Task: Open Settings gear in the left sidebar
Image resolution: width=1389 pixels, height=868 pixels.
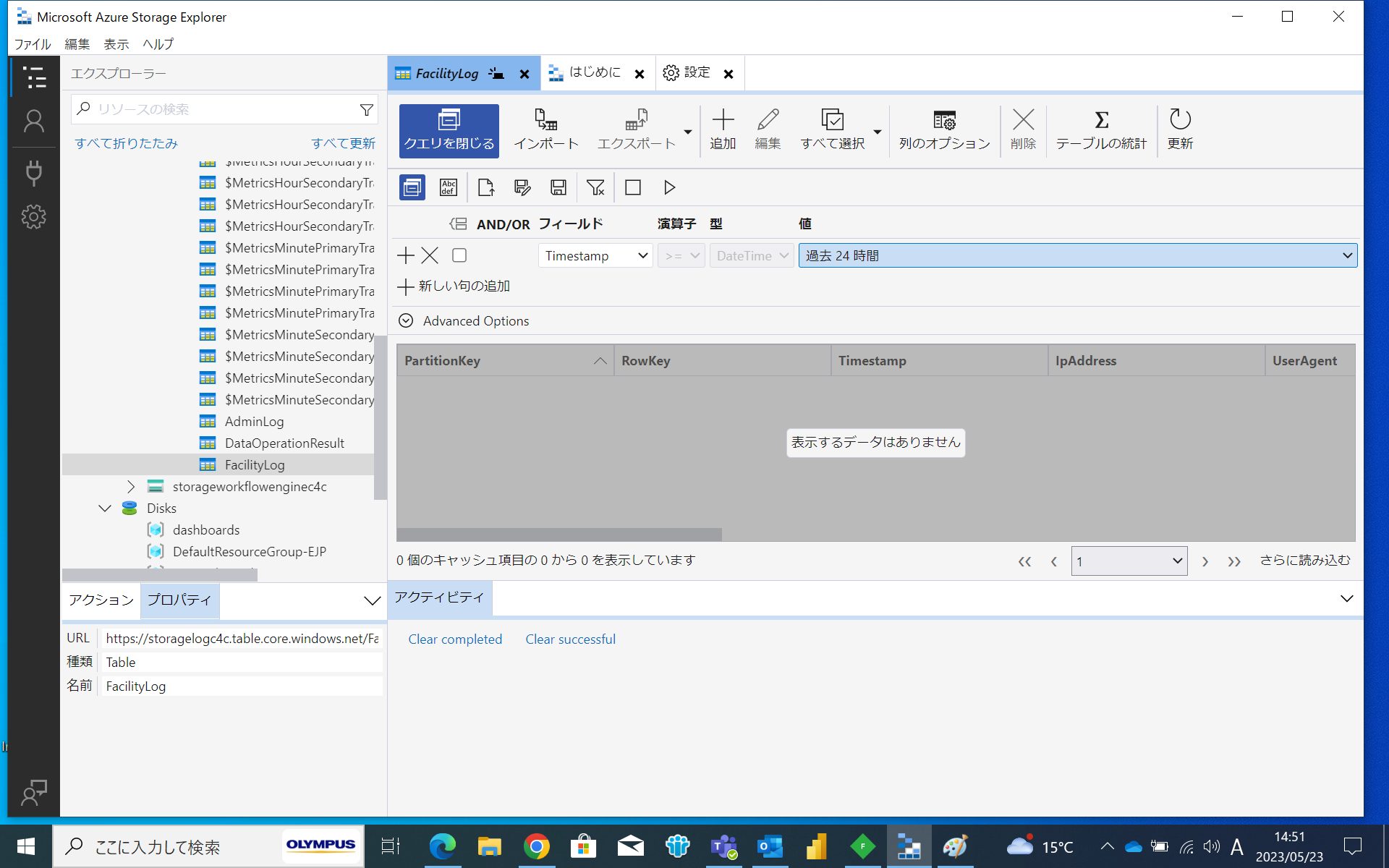Action: click(34, 217)
